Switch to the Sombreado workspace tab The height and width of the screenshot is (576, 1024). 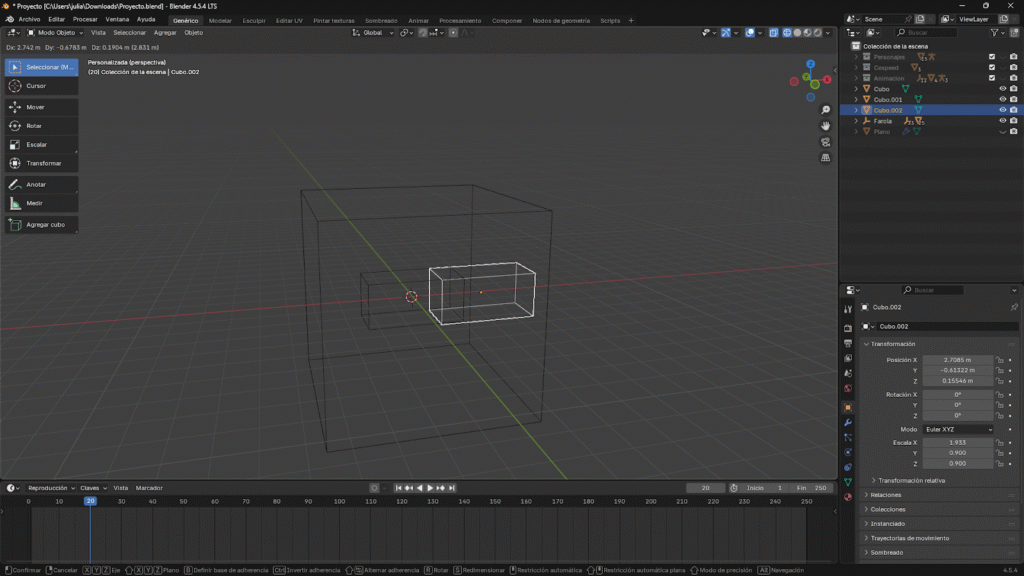coord(380,20)
